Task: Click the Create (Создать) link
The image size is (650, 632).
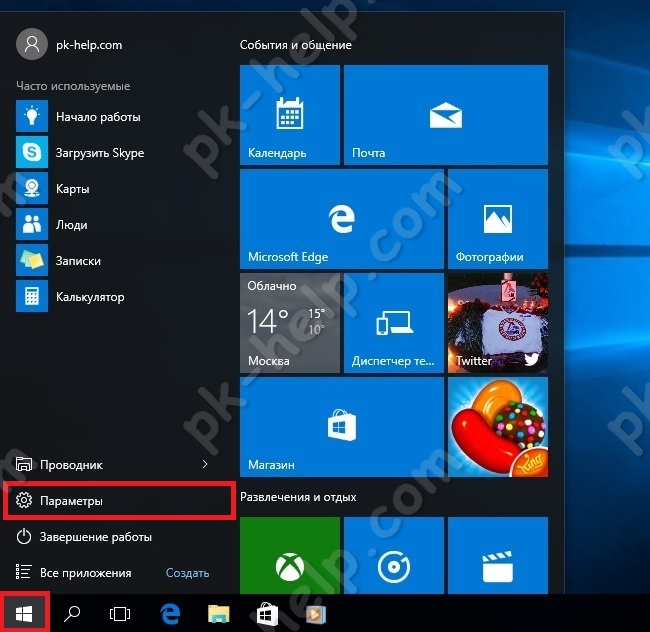Action: [187, 573]
